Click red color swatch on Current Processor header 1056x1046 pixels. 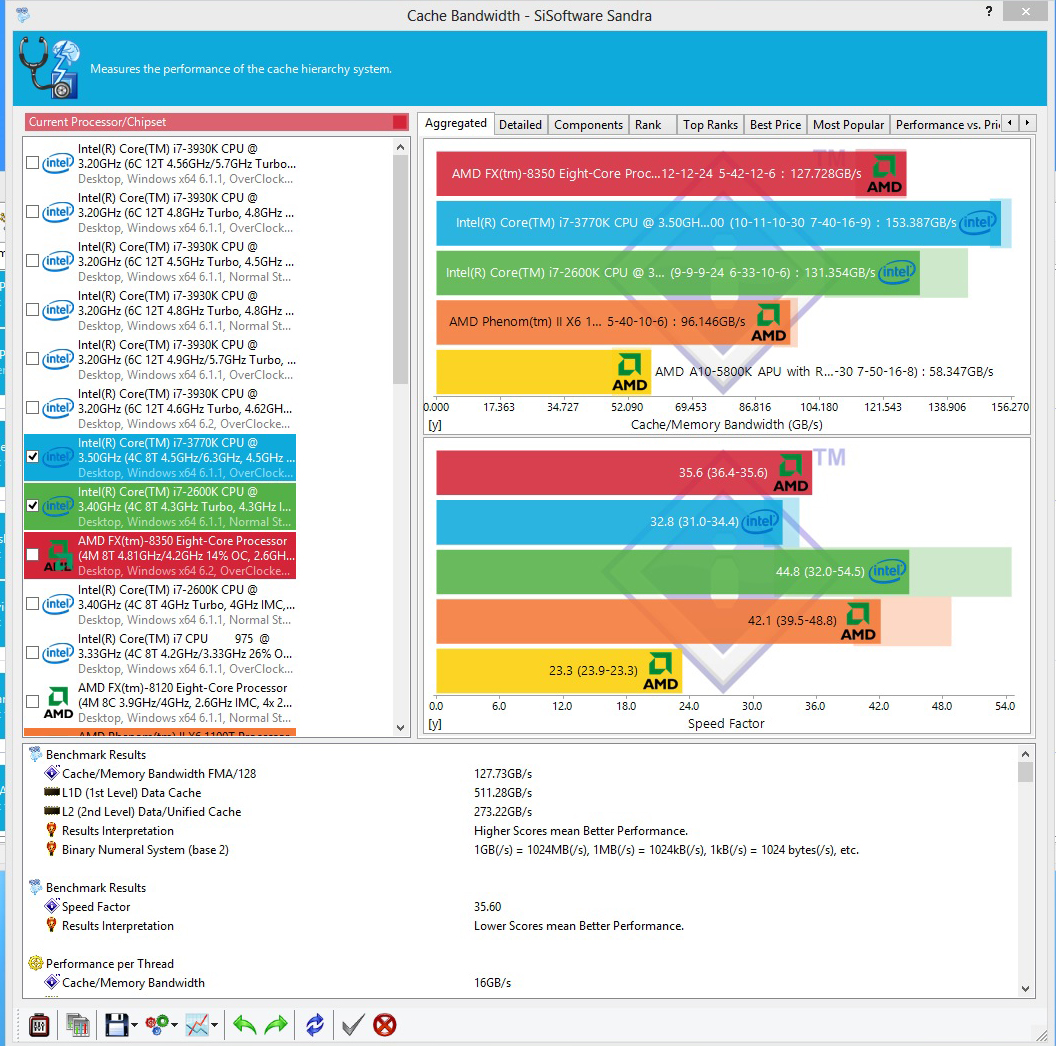coord(399,122)
